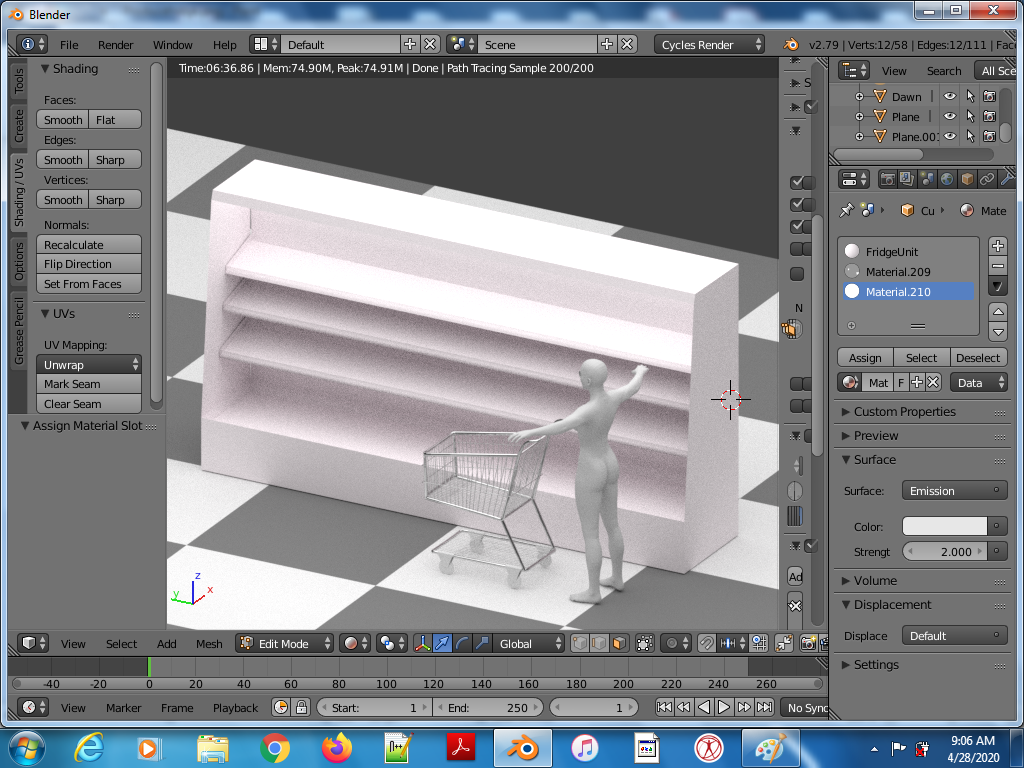Hide the Dawn object with eye icon
Image resolution: width=1024 pixels, height=768 pixels.
(950, 97)
